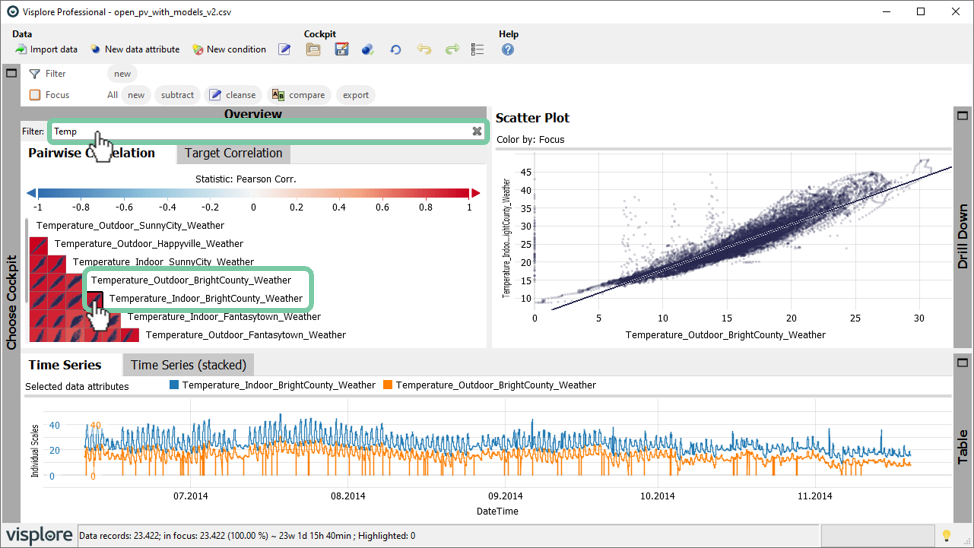The image size is (974, 548).
Task: Switch to the Pairwise Correlation tab
Action: click(91, 153)
